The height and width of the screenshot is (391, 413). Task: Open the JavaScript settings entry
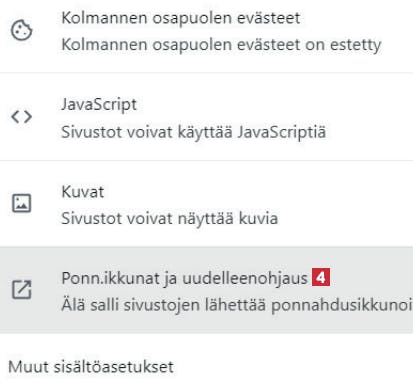[x=206, y=117]
